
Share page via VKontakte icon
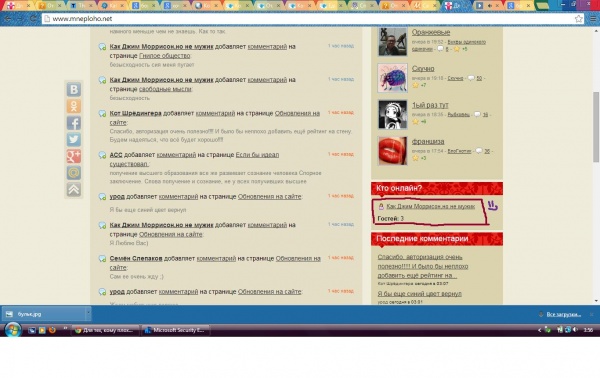pyautogui.click(x=74, y=90)
